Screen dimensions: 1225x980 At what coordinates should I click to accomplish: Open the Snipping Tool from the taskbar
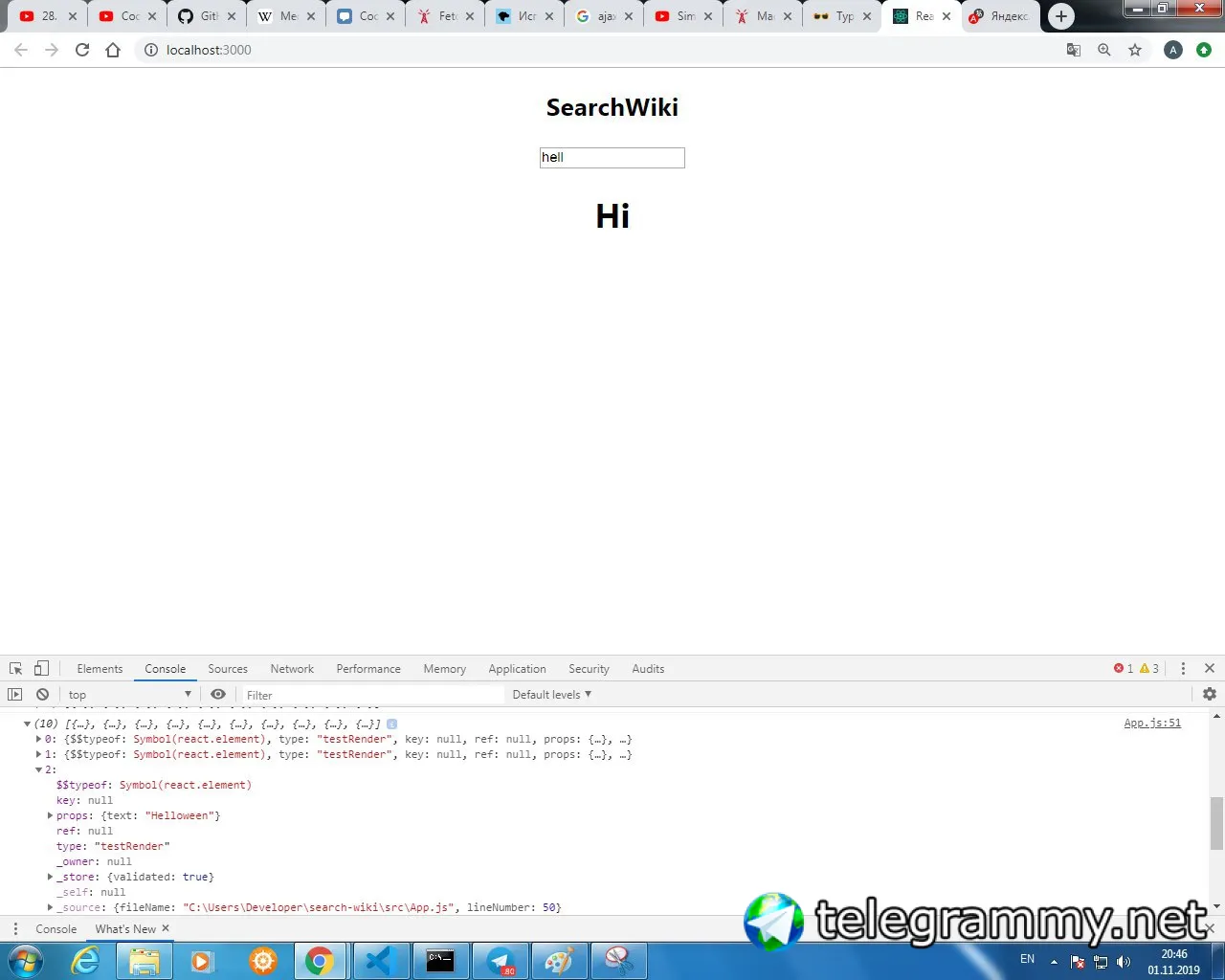click(619, 961)
